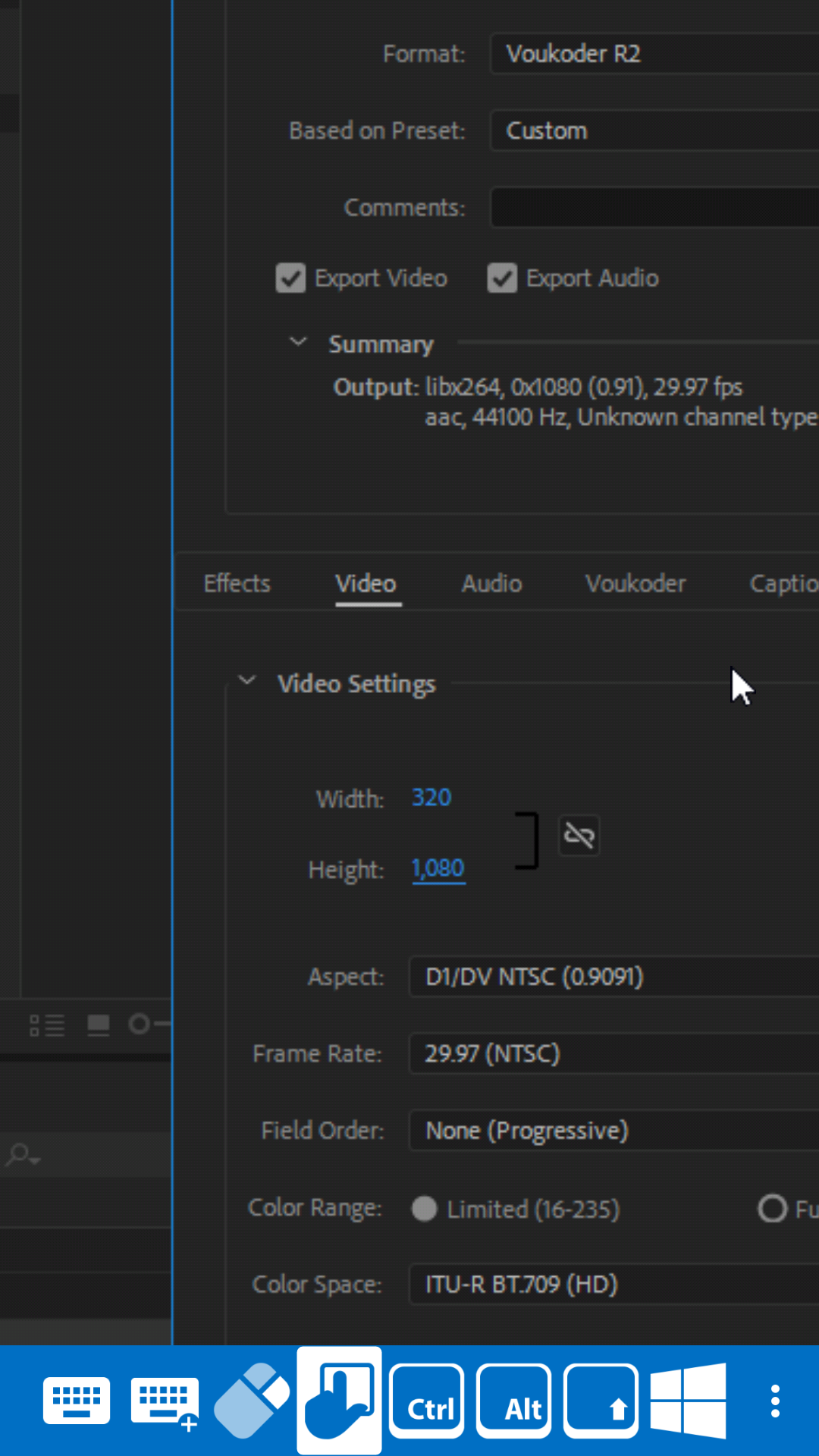The width and height of the screenshot is (819, 1456).
Task: Open the three-dot more options menu
Action: [775, 1401]
